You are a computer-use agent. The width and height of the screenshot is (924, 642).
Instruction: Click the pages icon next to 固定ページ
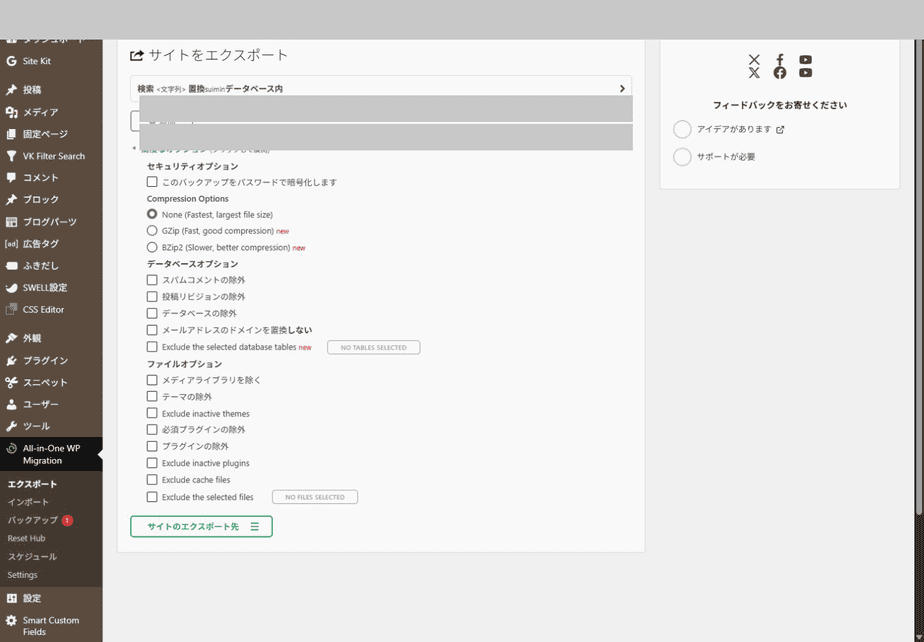tap(11, 134)
